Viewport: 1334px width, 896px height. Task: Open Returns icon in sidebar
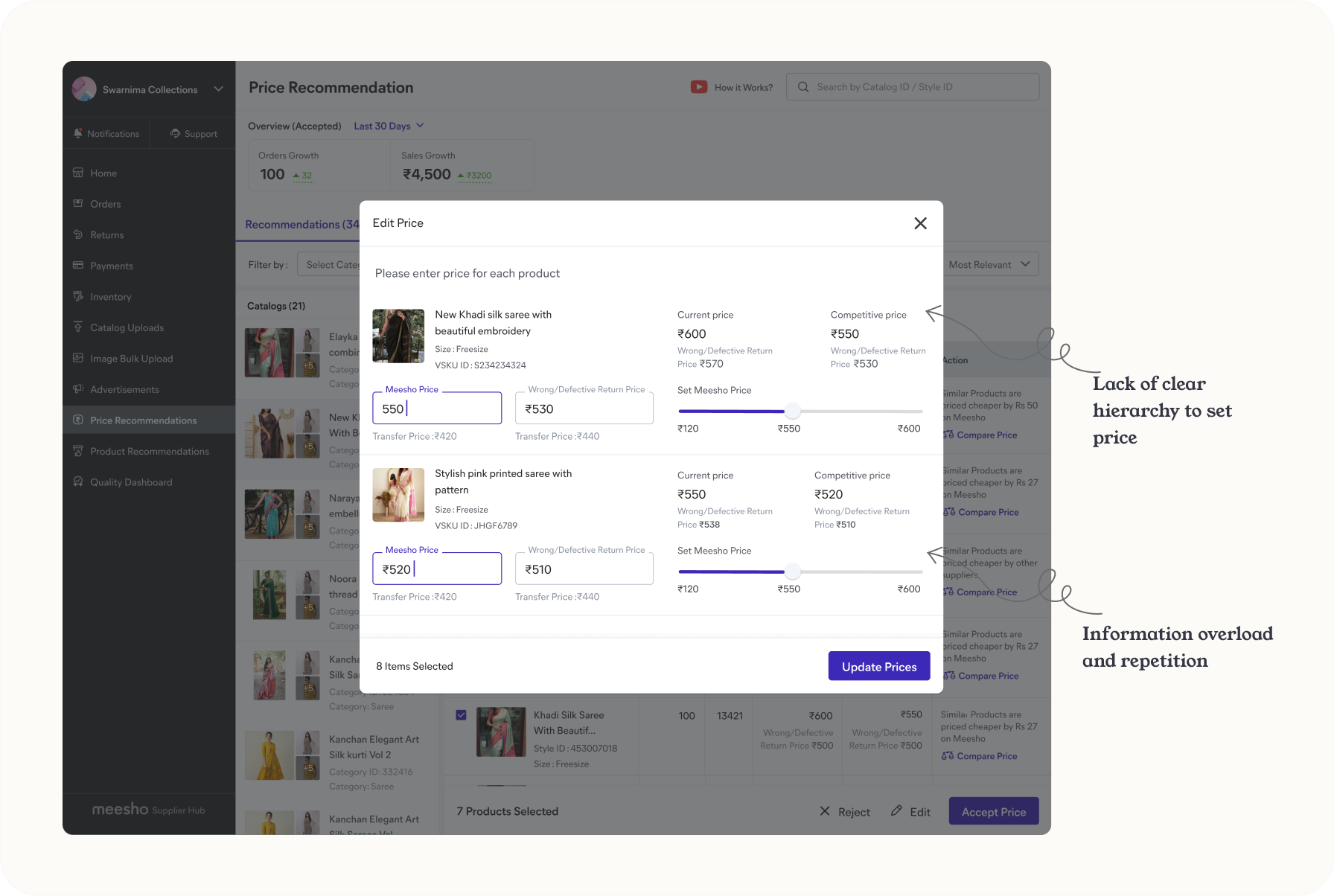(78, 234)
